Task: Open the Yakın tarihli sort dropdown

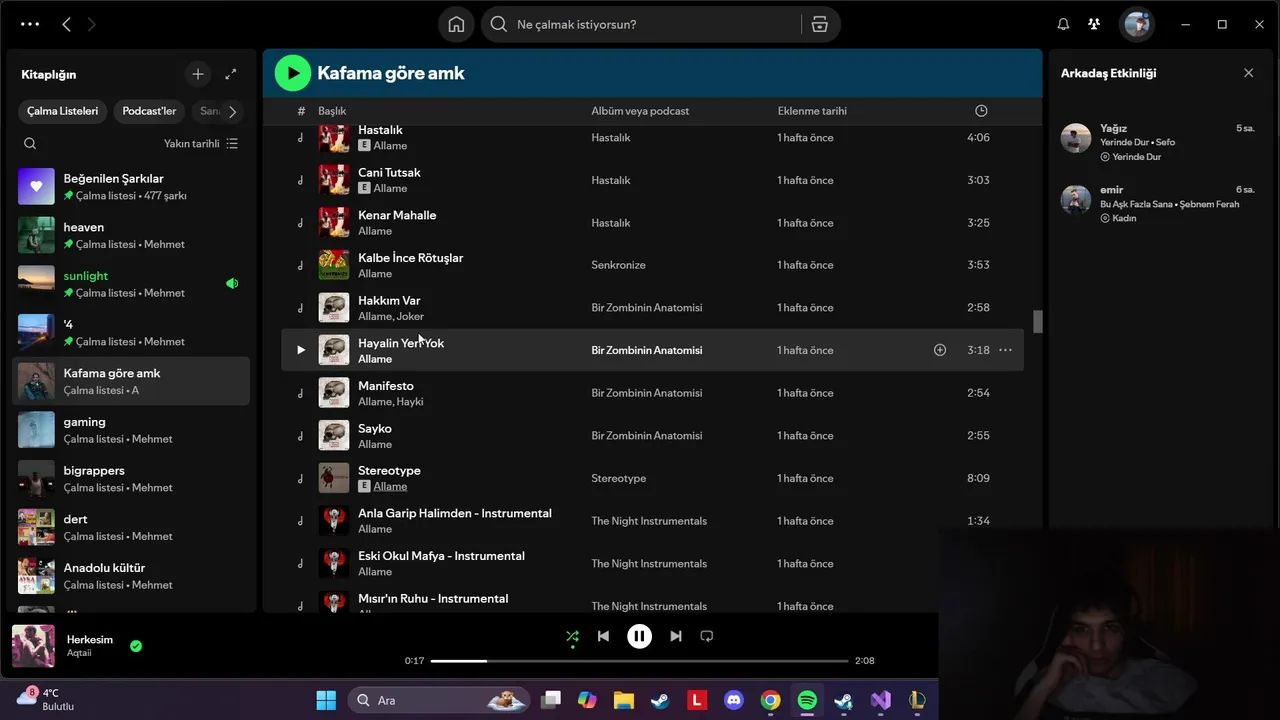Action: click(201, 143)
